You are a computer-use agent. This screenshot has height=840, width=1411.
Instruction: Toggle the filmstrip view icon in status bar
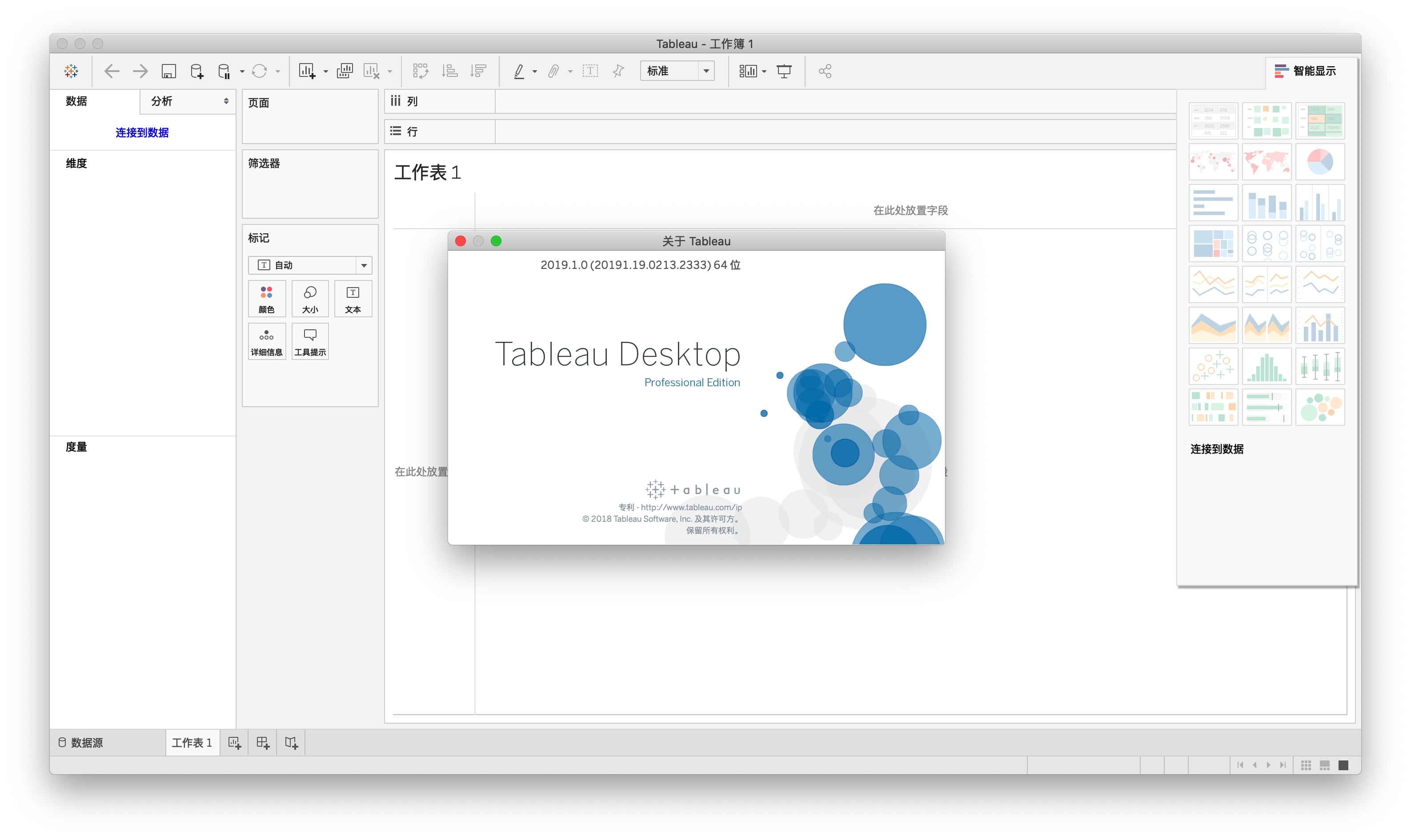[1324, 765]
